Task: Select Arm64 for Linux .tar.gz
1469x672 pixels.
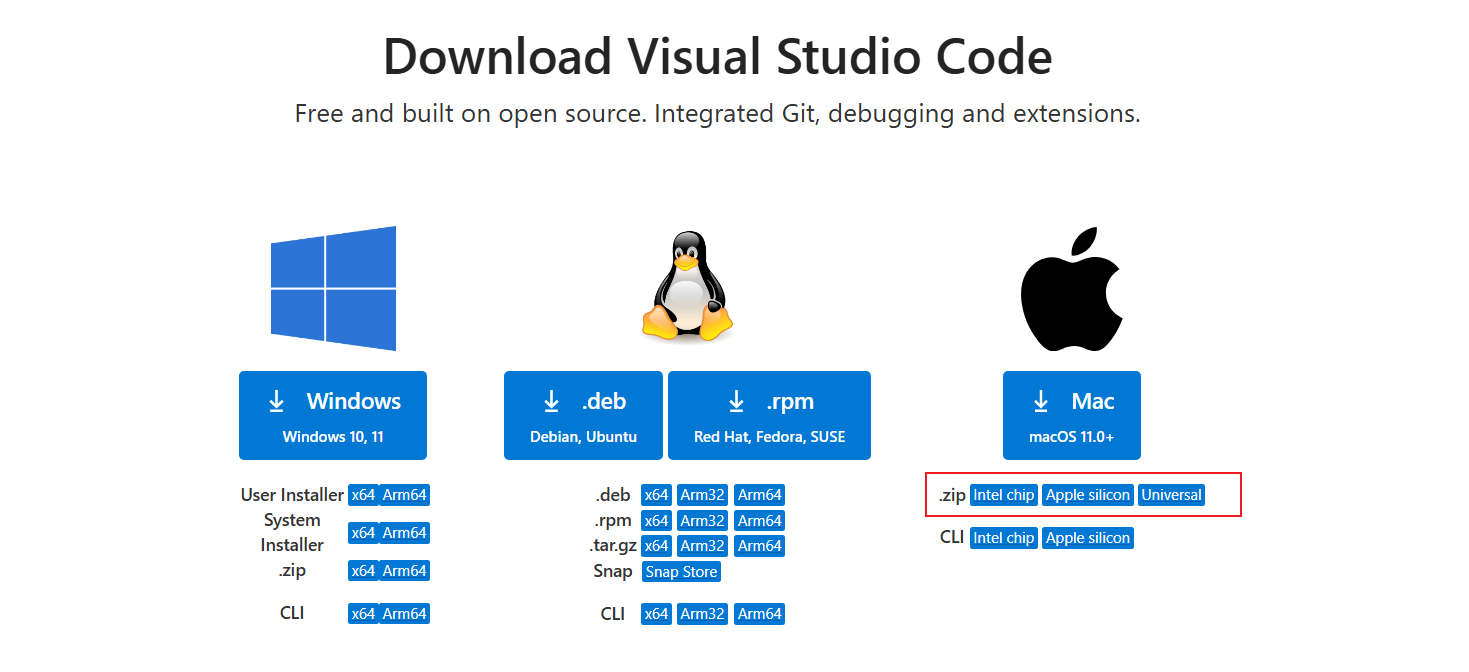Action: (759, 546)
